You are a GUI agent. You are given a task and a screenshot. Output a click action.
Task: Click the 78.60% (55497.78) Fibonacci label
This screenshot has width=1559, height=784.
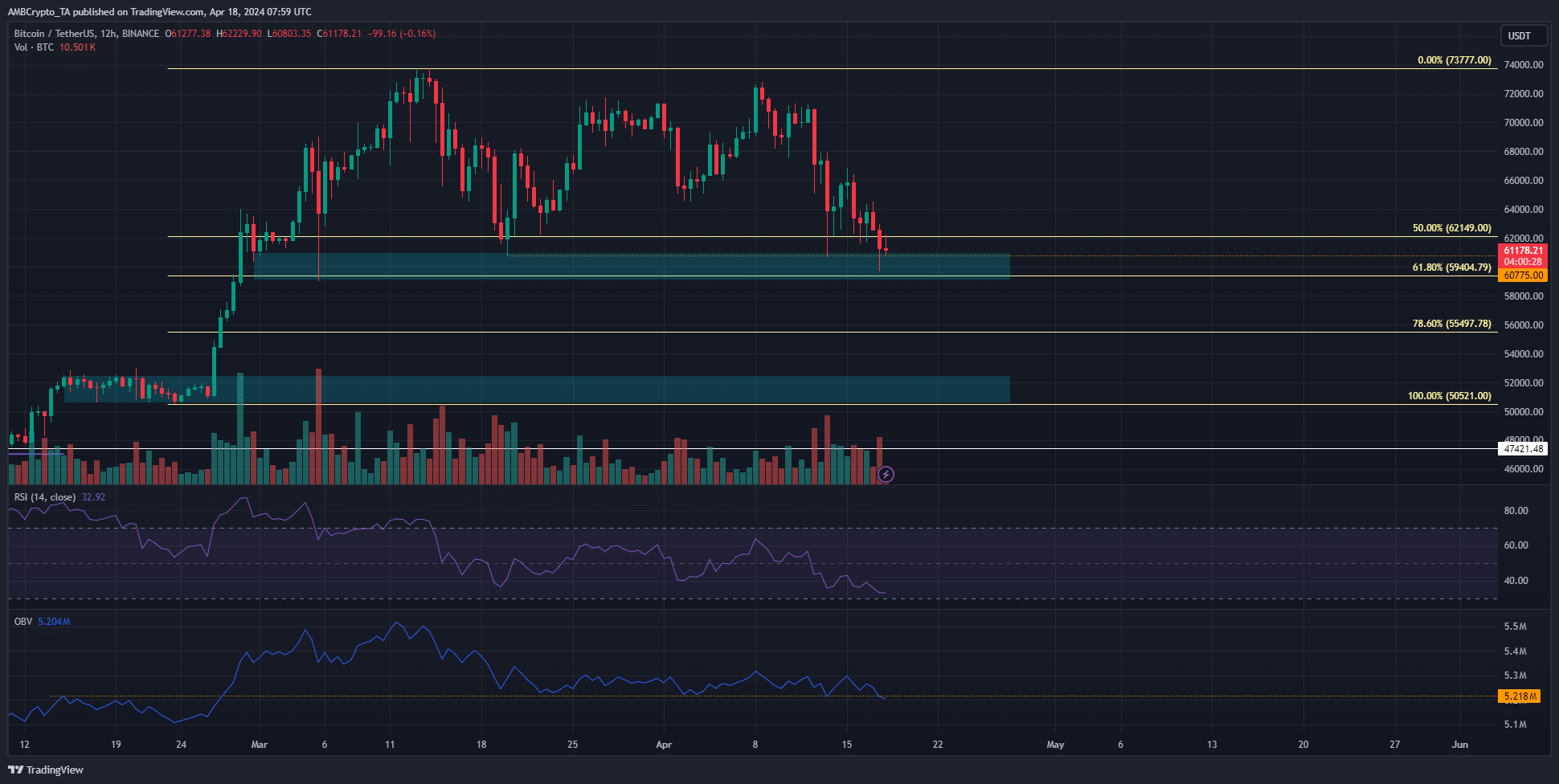click(1451, 324)
